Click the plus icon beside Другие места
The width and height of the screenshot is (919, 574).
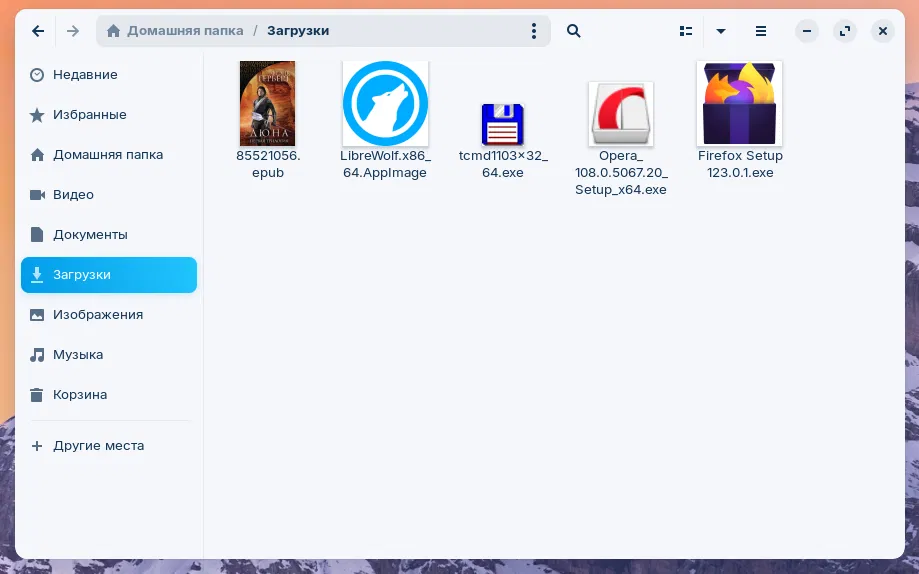click(37, 446)
